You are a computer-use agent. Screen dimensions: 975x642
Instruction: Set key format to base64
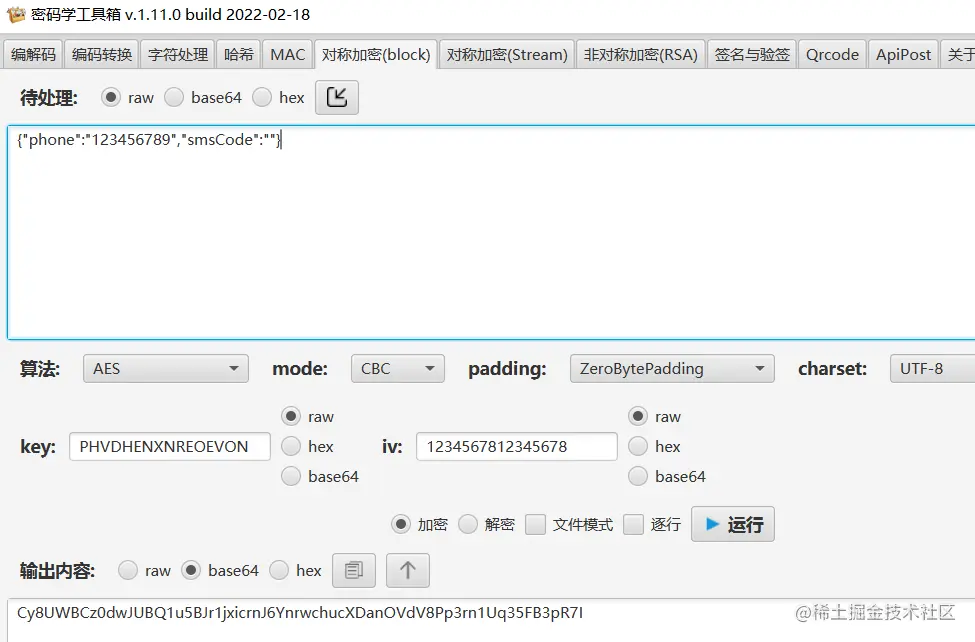pos(291,476)
